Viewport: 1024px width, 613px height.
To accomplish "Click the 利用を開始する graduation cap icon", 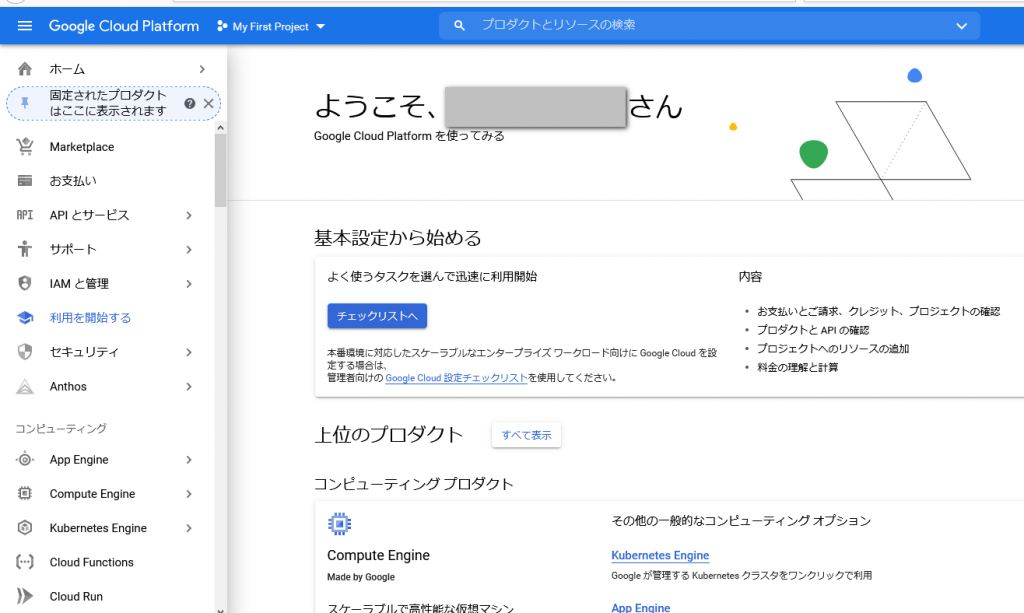I will coord(25,318).
